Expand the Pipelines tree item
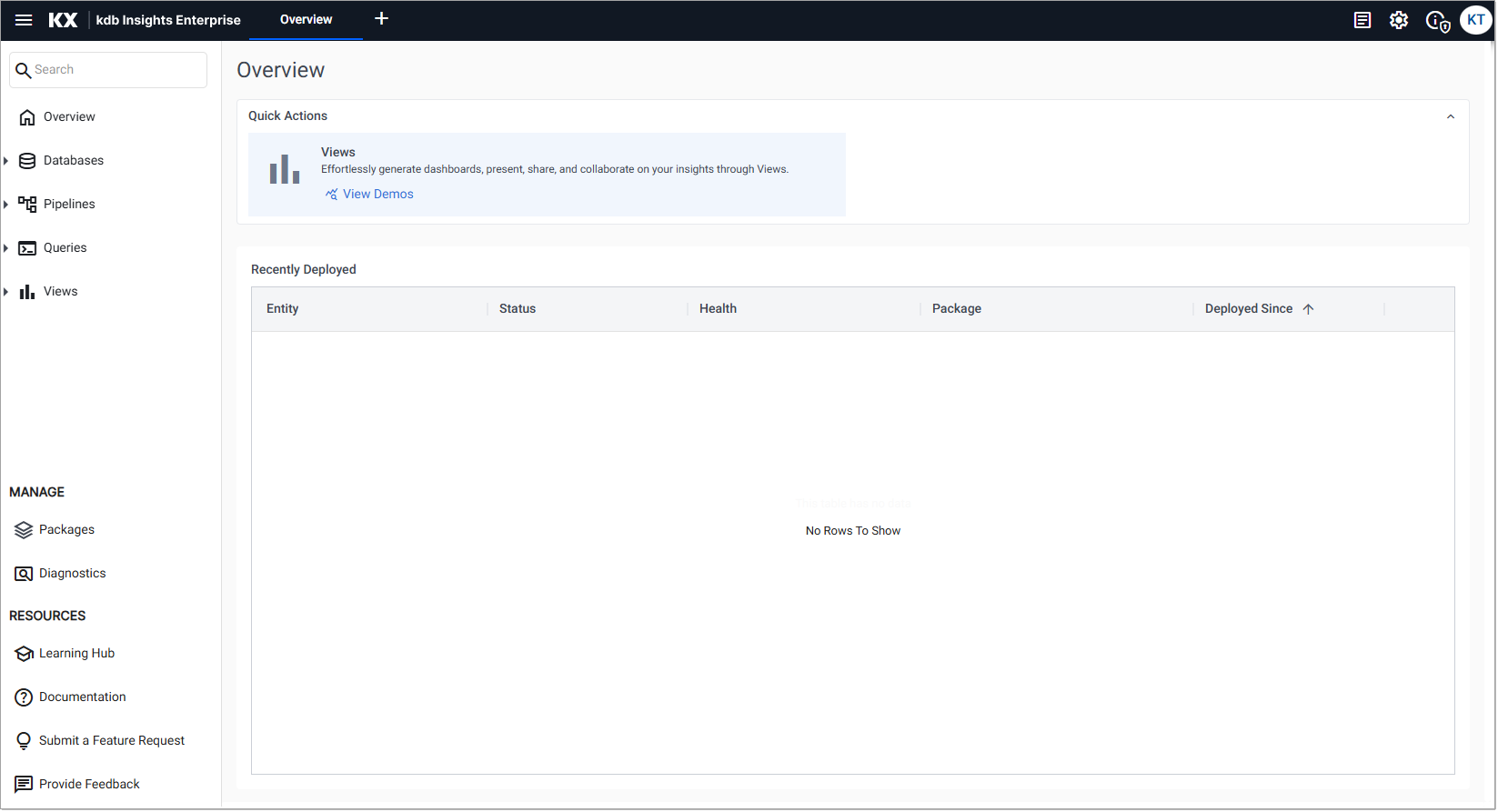1498x812 pixels. point(6,205)
